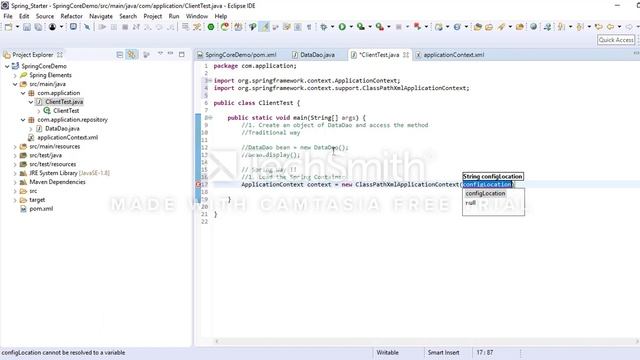
Task: Click the green Spring Boot dashboard icon
Action: point(211,27)
